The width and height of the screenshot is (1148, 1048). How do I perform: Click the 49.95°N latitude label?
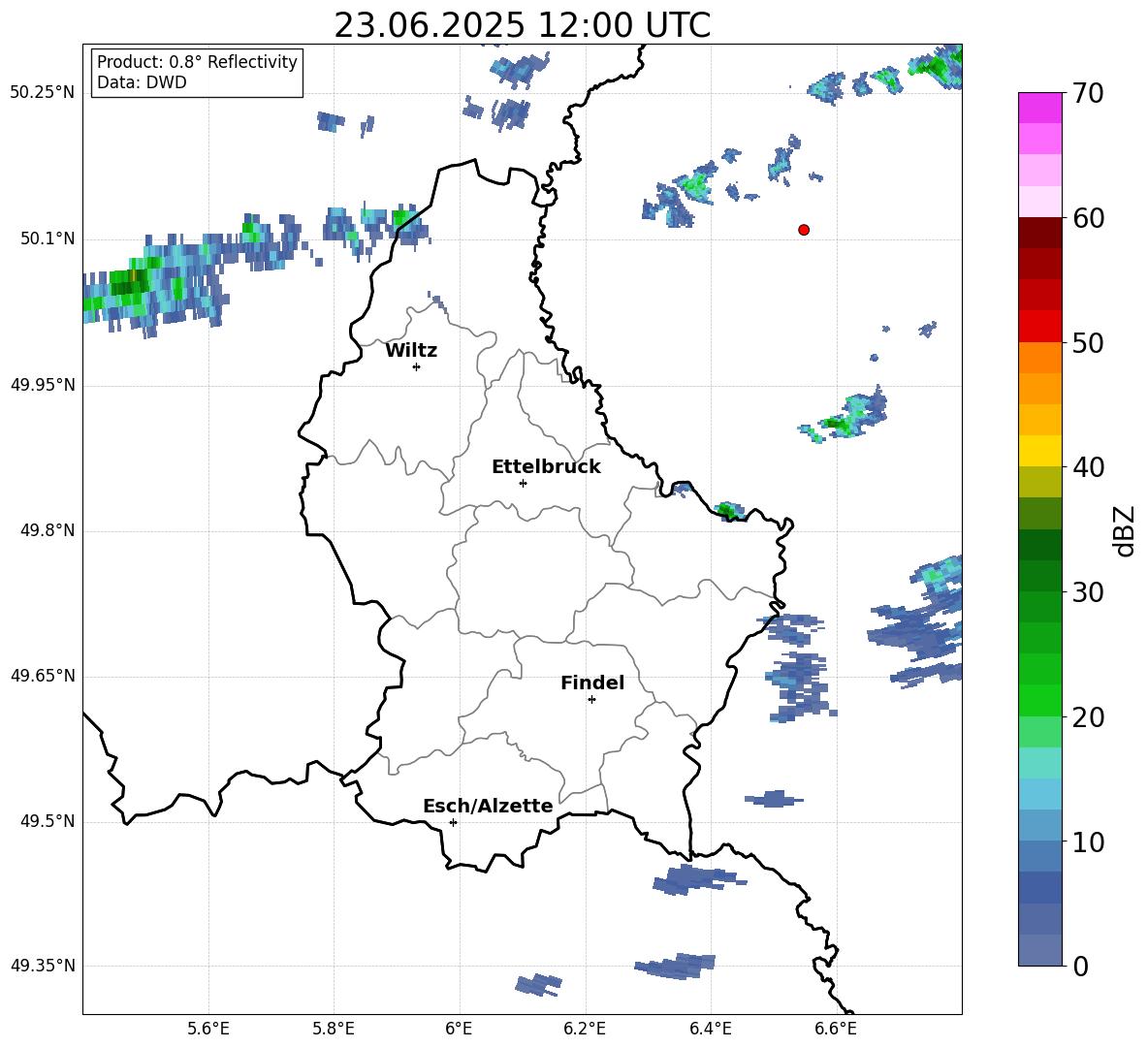point(43,385)
